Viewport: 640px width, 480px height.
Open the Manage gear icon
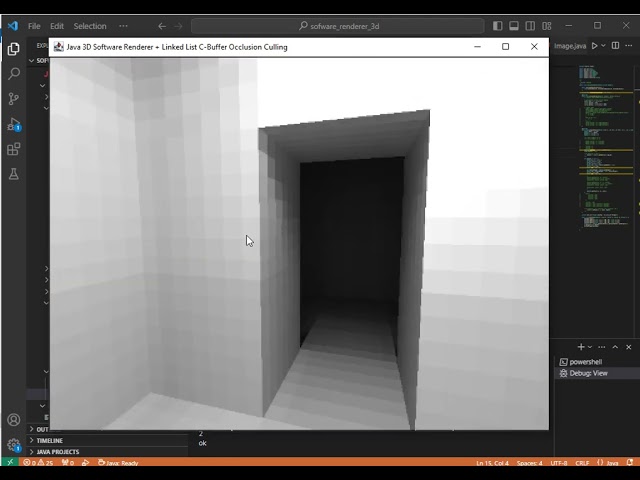point(13,444)
